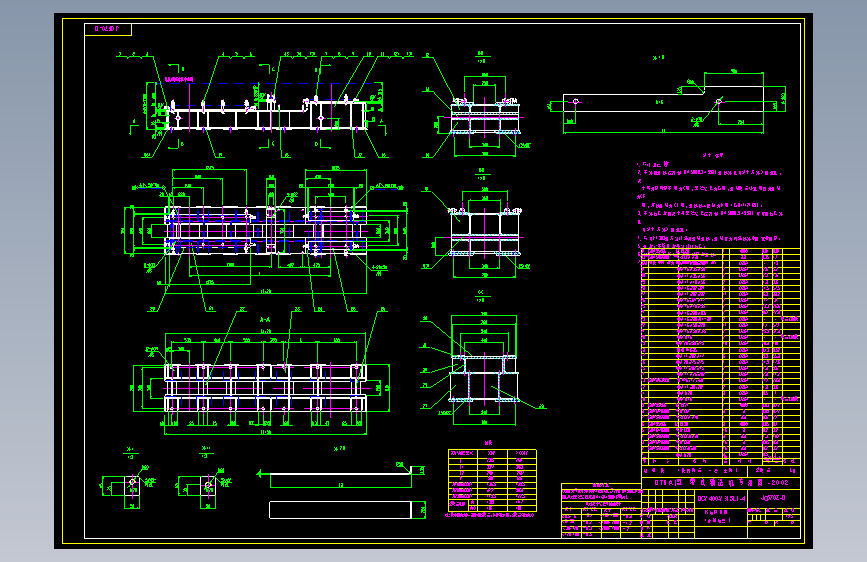Click the right hole on stepped plate detail
This screenshot has width=867, height=562.
[719, 101]
